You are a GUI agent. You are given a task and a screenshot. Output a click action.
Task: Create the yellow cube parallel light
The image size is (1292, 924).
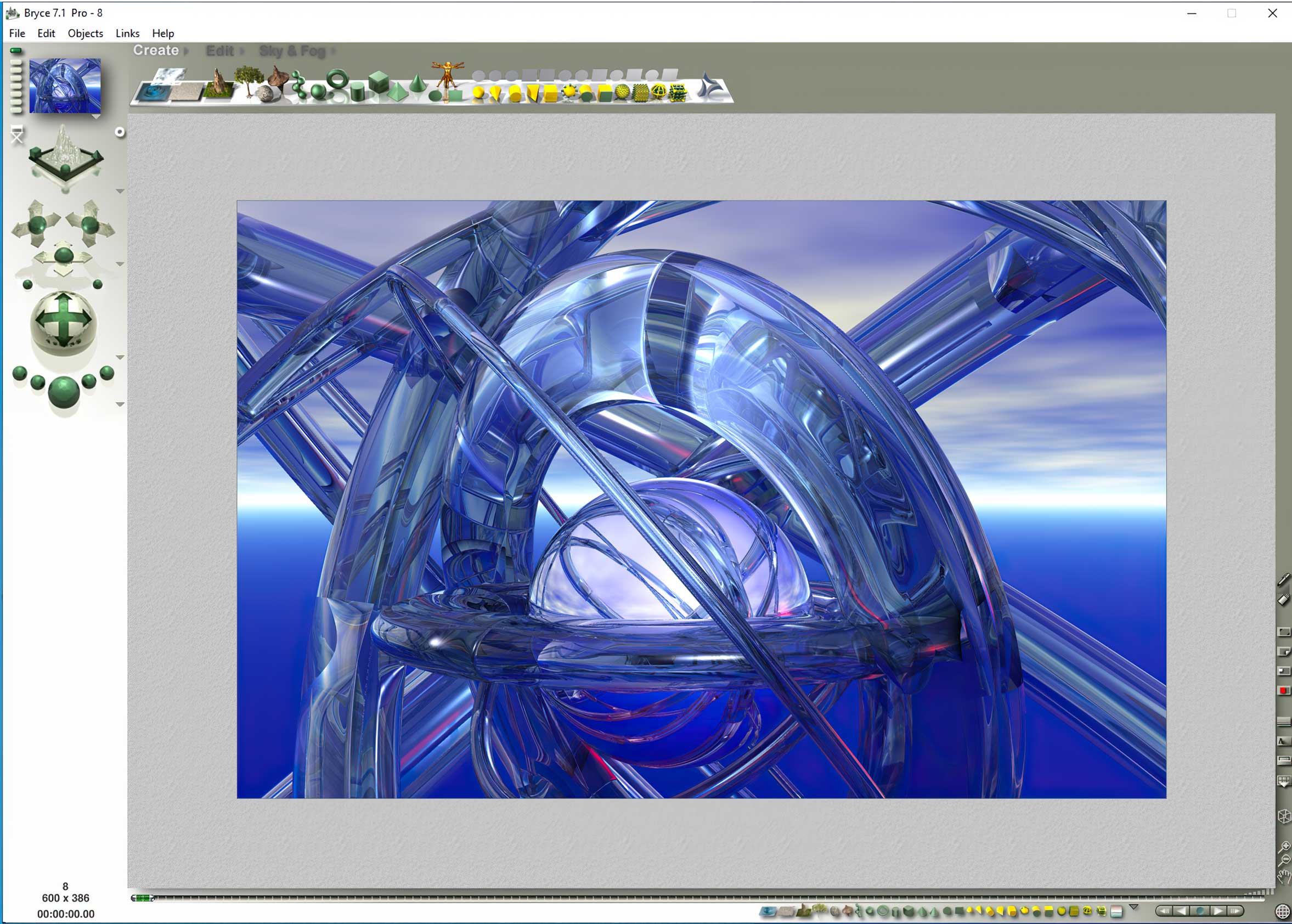point(551,93)
